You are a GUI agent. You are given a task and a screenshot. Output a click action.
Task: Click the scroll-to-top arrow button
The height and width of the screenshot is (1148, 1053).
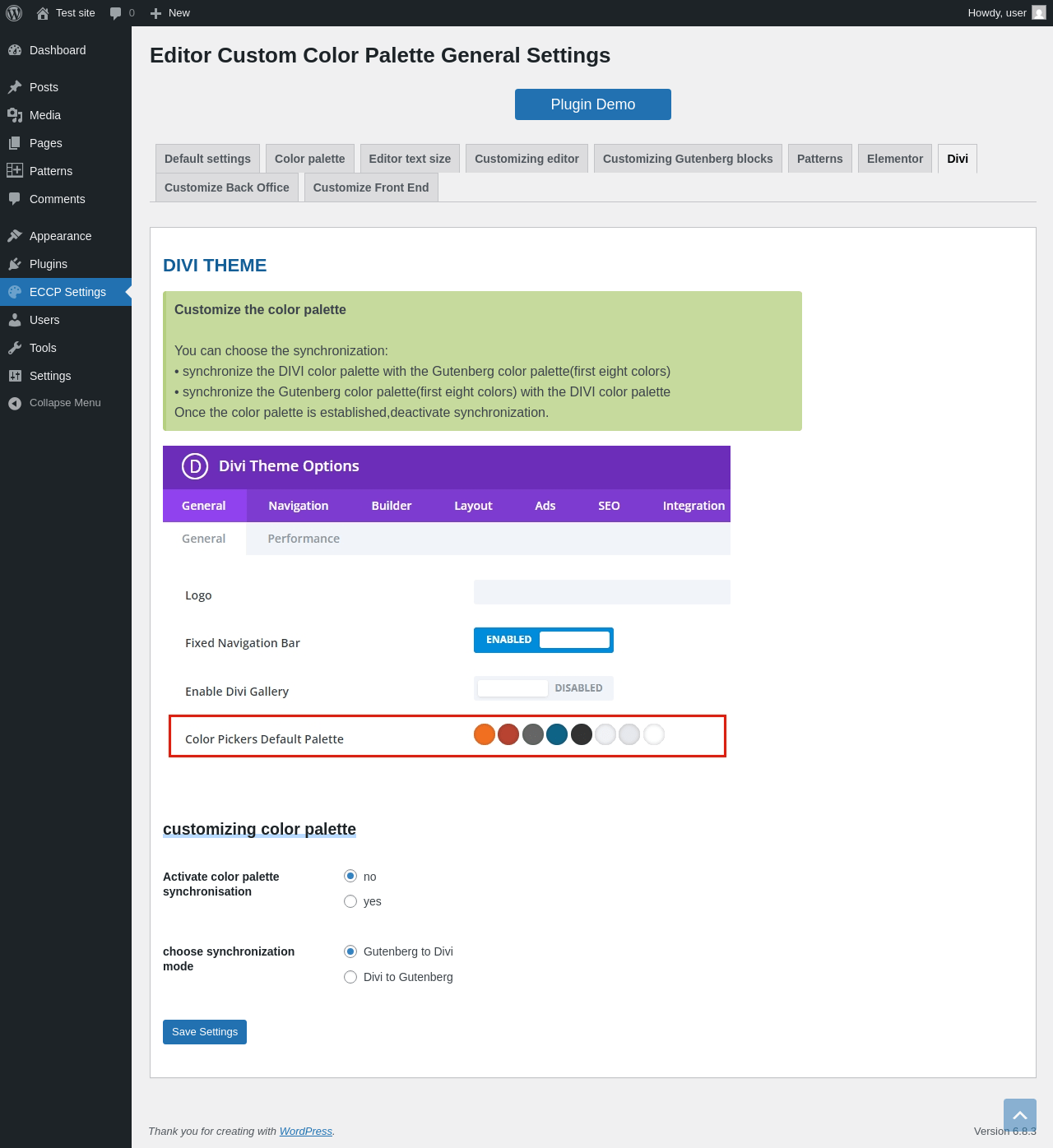click(x=1020, y=1115)
